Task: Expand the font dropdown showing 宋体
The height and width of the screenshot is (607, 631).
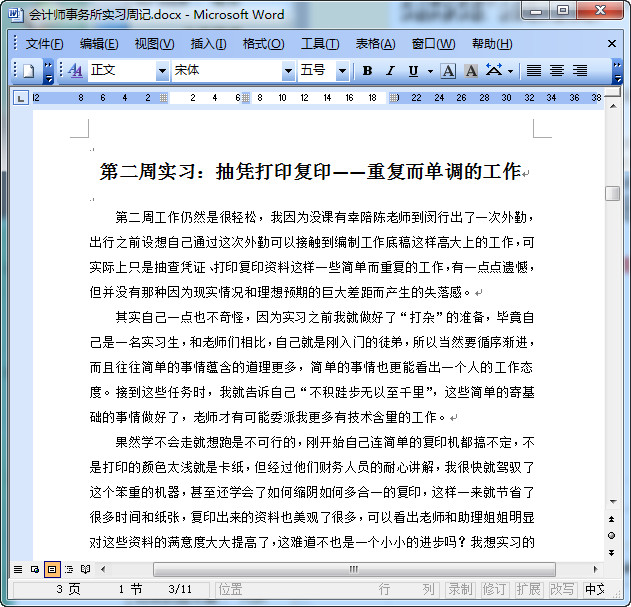Action: click(288, 71)
